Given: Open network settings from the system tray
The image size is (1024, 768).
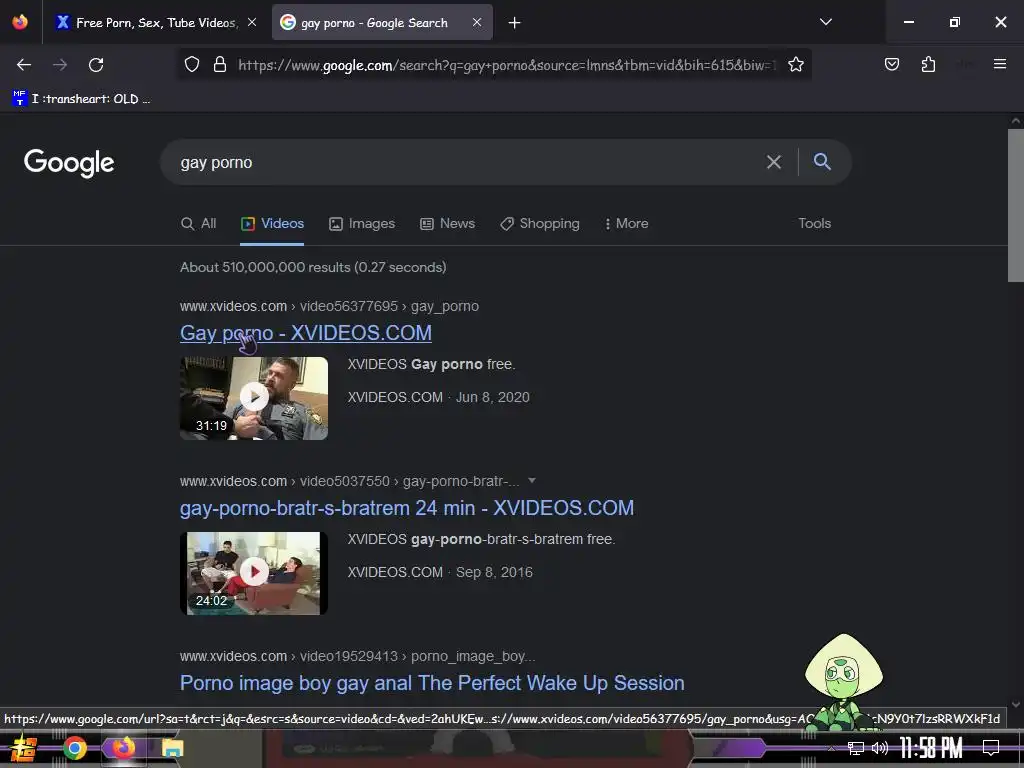Looking at the screenshot, I should [856, 748].
